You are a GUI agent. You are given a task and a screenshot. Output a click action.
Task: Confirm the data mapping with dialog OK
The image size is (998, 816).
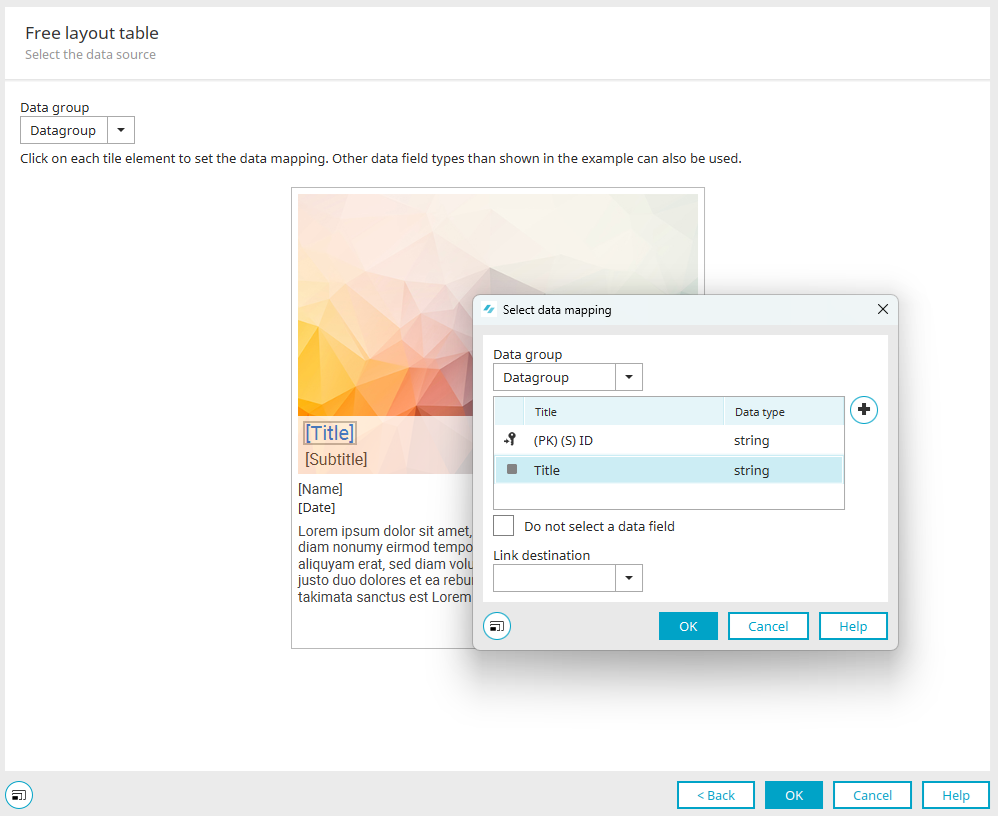pyautogui.click(x=688, y=626)
